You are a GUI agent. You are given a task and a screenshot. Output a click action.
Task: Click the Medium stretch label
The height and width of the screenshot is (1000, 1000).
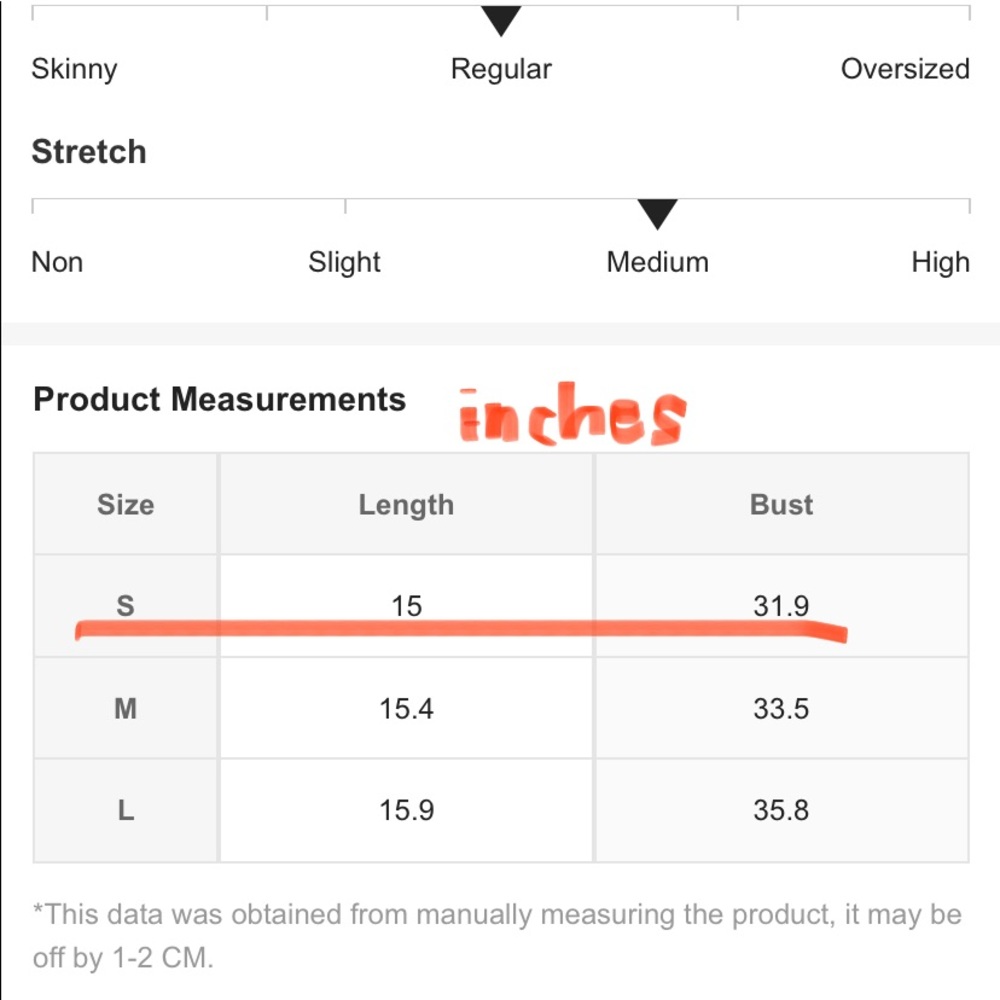click(657, 262)
